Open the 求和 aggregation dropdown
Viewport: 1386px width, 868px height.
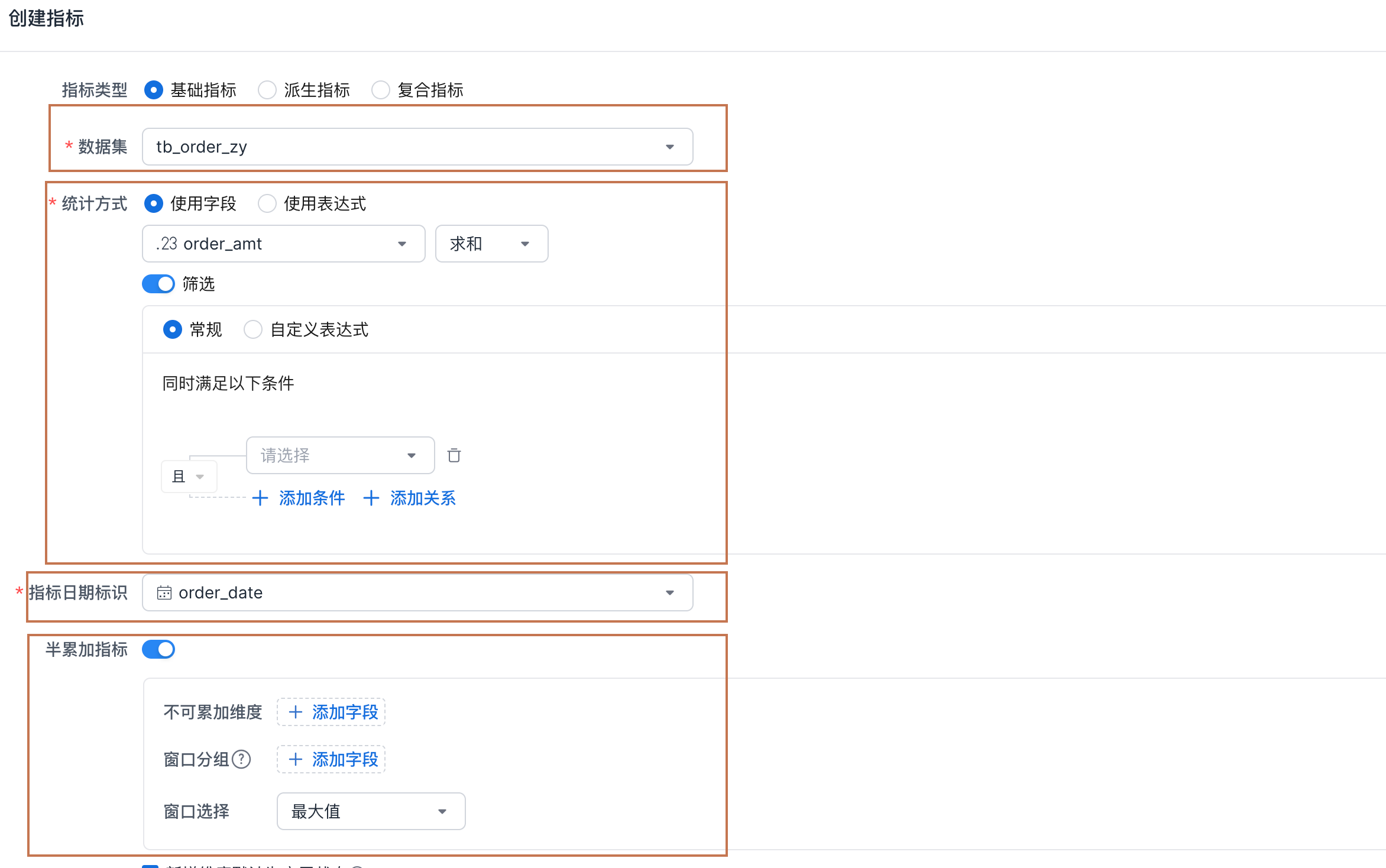click(491, 244)
